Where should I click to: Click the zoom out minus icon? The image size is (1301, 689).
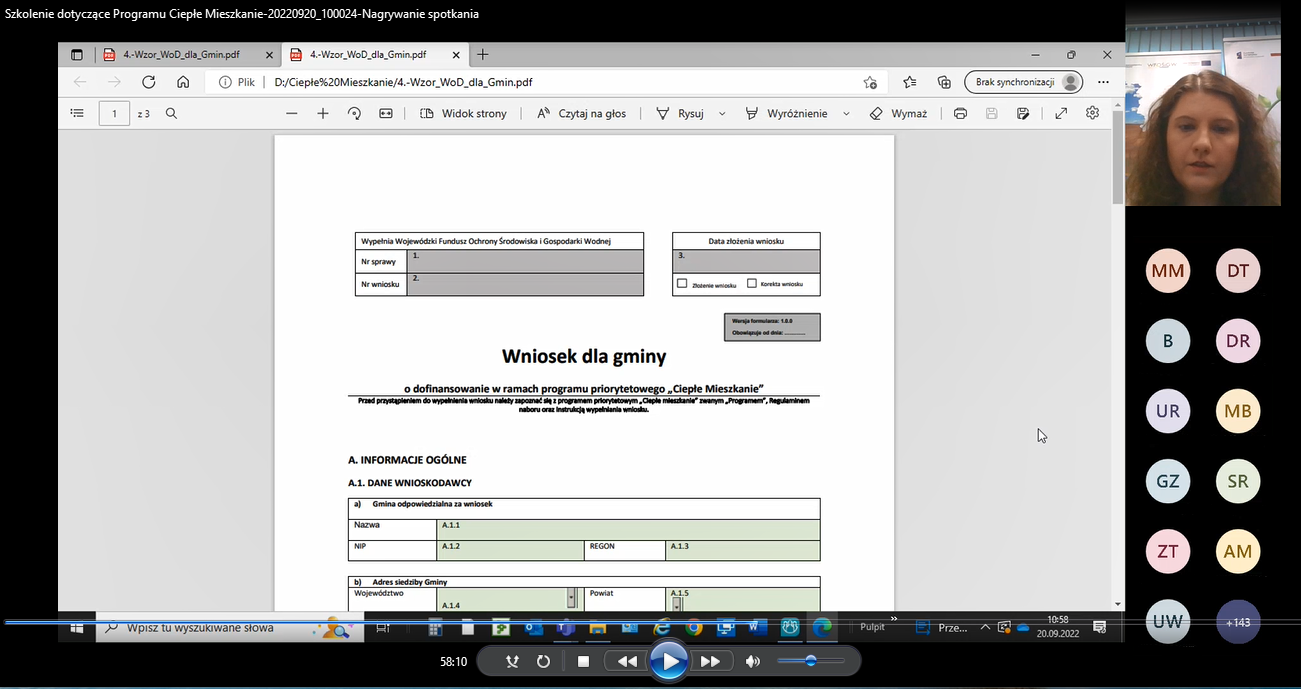[x=292, y=114]
